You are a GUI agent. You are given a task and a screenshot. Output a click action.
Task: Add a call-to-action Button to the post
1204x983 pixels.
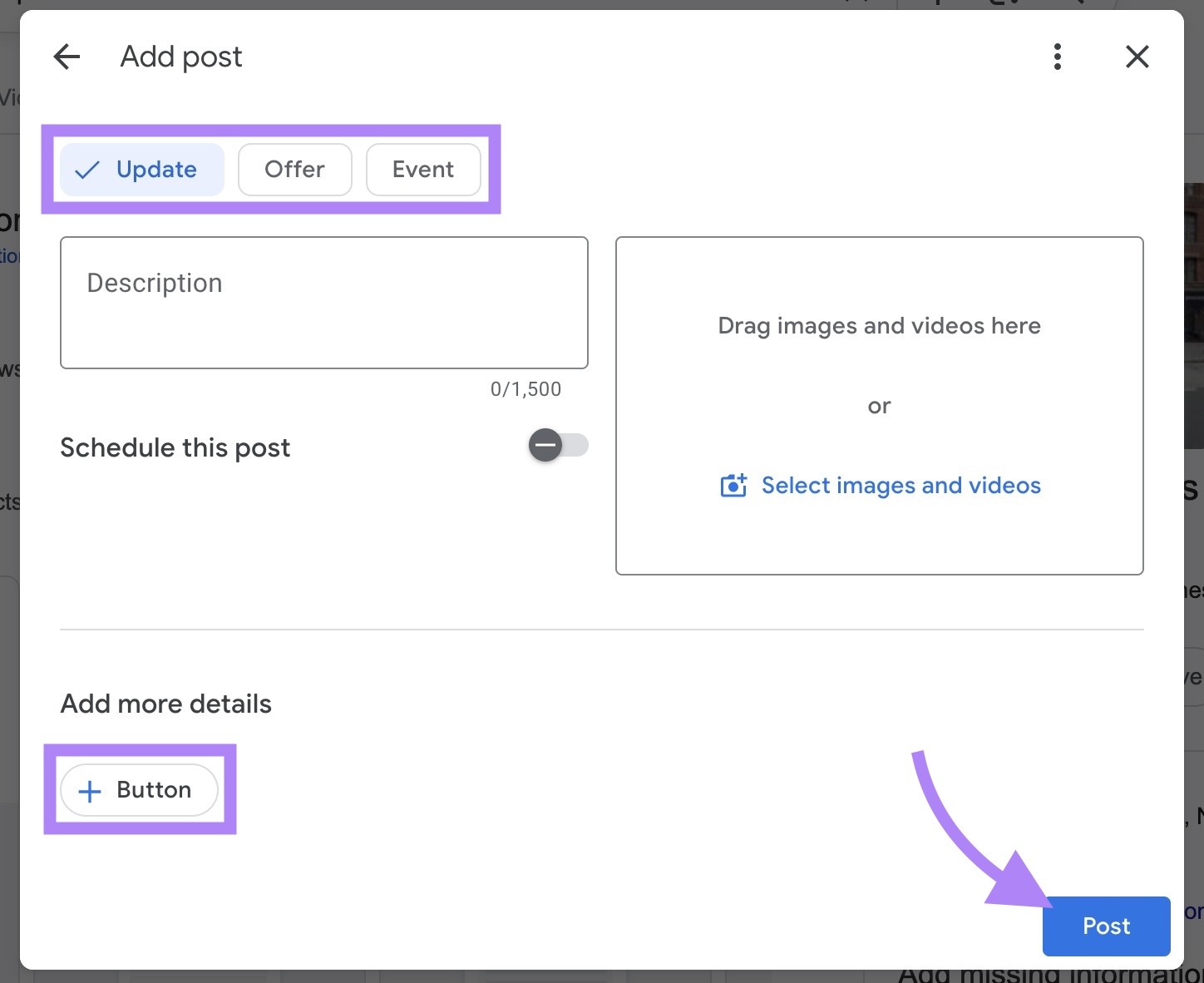click(x=139, y=790)
